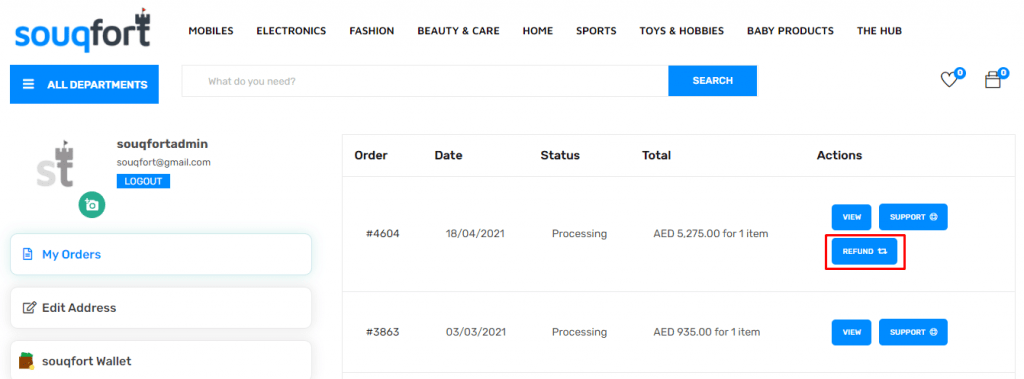
Task: Click the Actions column header
Action: [x=839, y=156]
